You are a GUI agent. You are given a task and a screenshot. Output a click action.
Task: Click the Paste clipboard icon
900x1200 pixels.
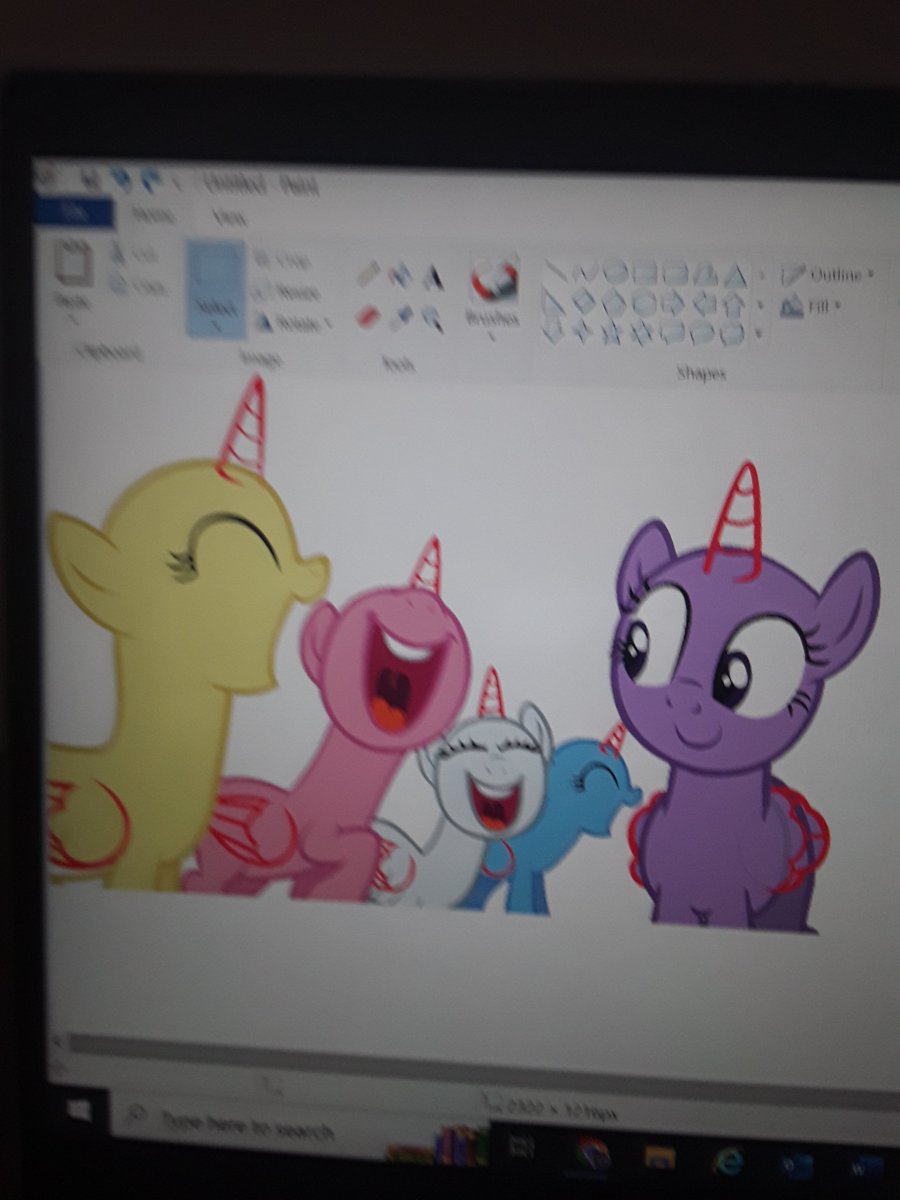point(73,265)
